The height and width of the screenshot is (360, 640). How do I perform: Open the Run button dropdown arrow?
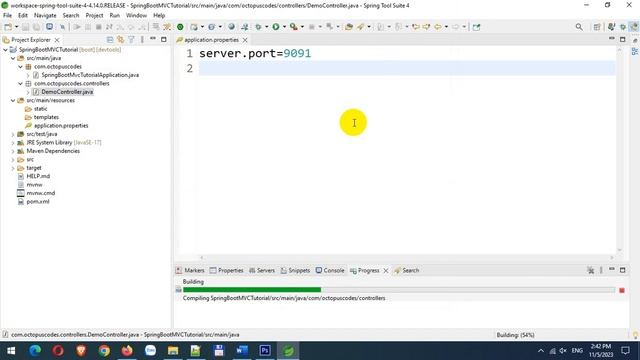284,27
